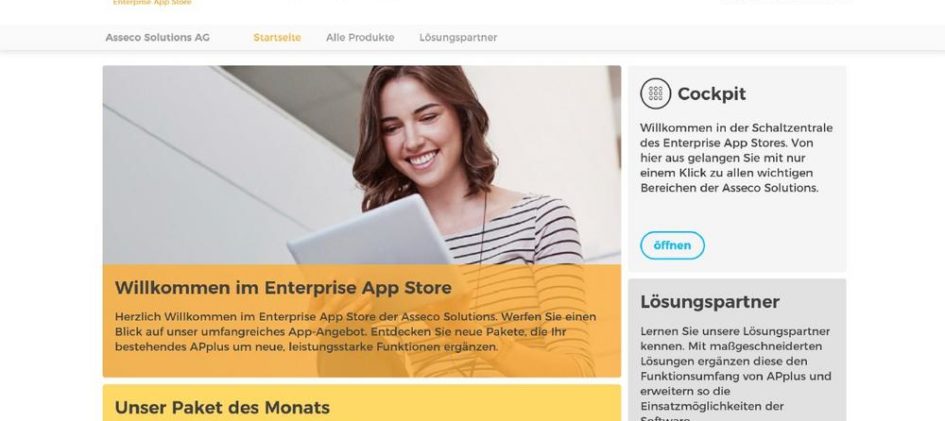Image resolution: width=945 pixels, height=421 pixels.
Task: Click the tablet in the hero photo
Action: tap(372, 231)
